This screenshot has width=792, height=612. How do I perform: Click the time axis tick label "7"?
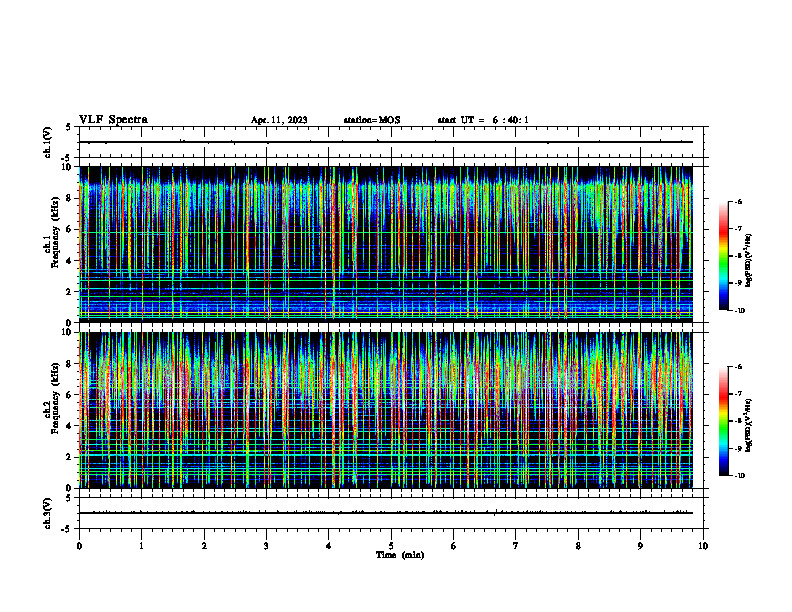pyautogui.click(x=516, y=546)
